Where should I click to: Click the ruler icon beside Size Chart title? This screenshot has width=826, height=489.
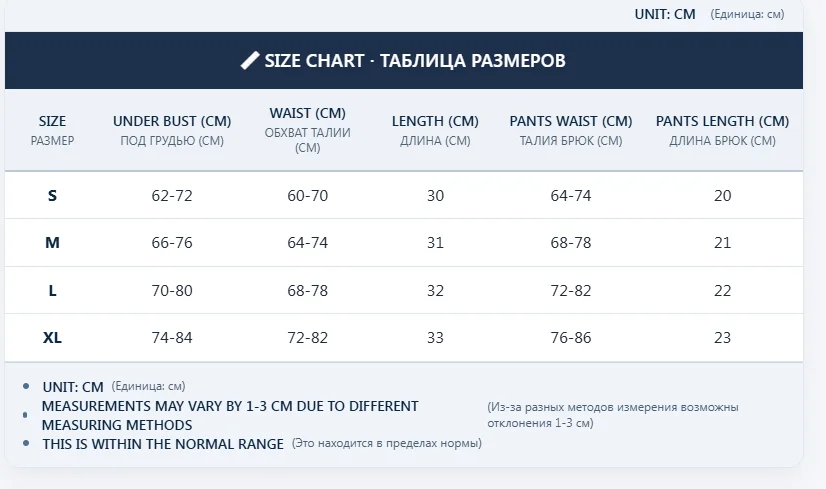coord(250,61)
